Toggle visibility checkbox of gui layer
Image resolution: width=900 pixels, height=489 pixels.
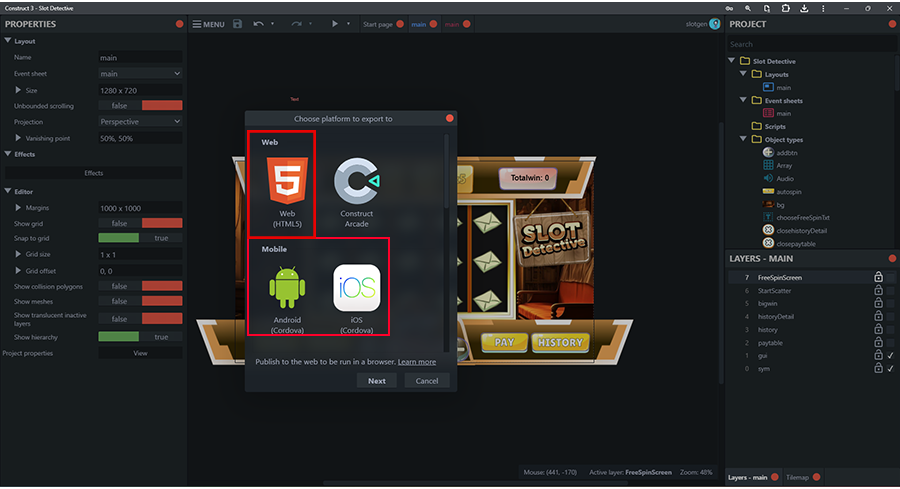[890, 355]
